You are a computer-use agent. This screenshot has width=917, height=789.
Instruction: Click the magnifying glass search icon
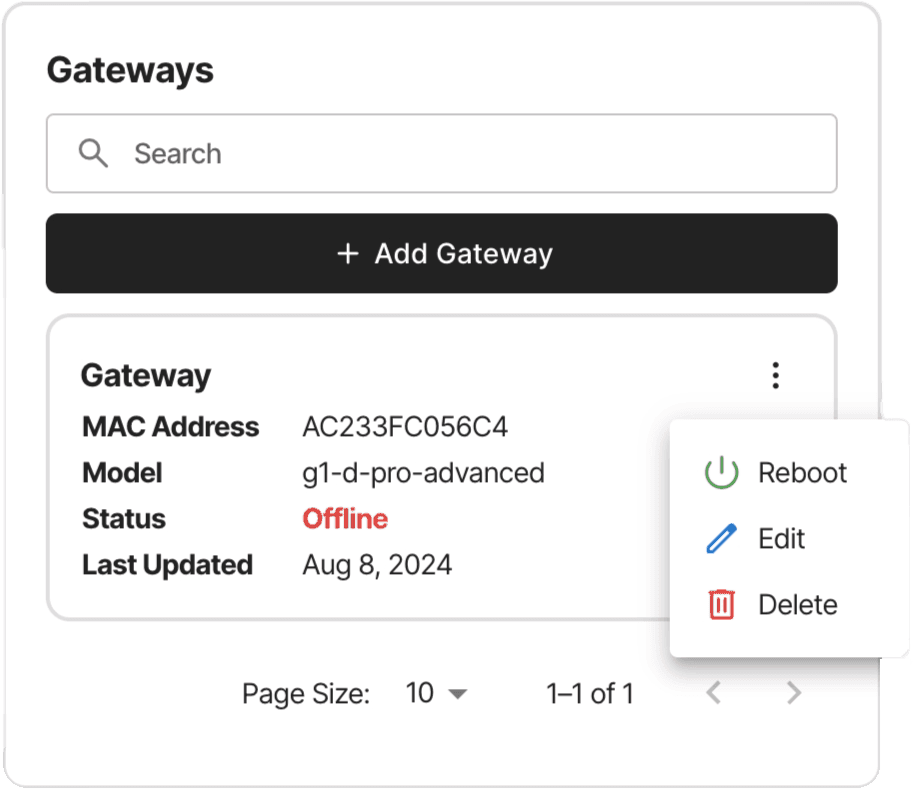pos(93,153)
